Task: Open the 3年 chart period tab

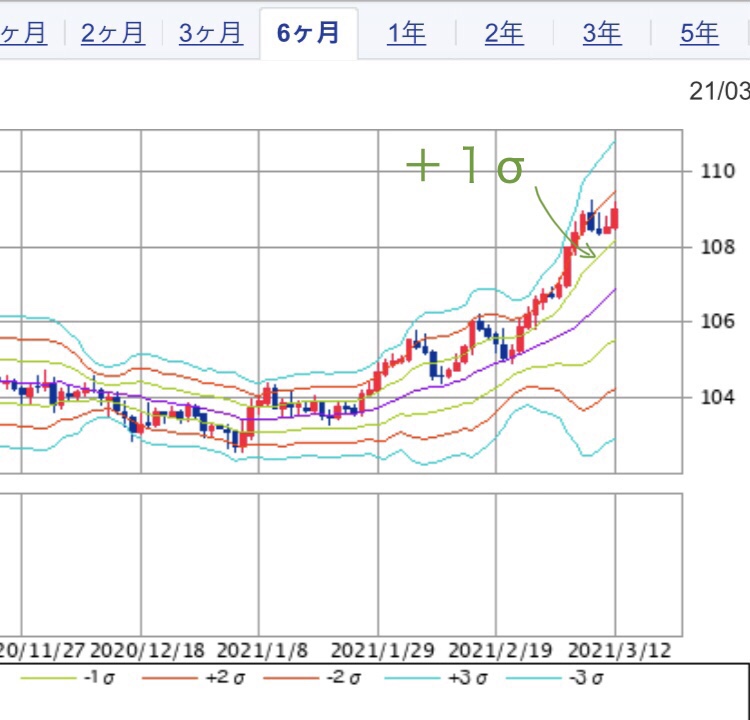Action: click(602, 33)
